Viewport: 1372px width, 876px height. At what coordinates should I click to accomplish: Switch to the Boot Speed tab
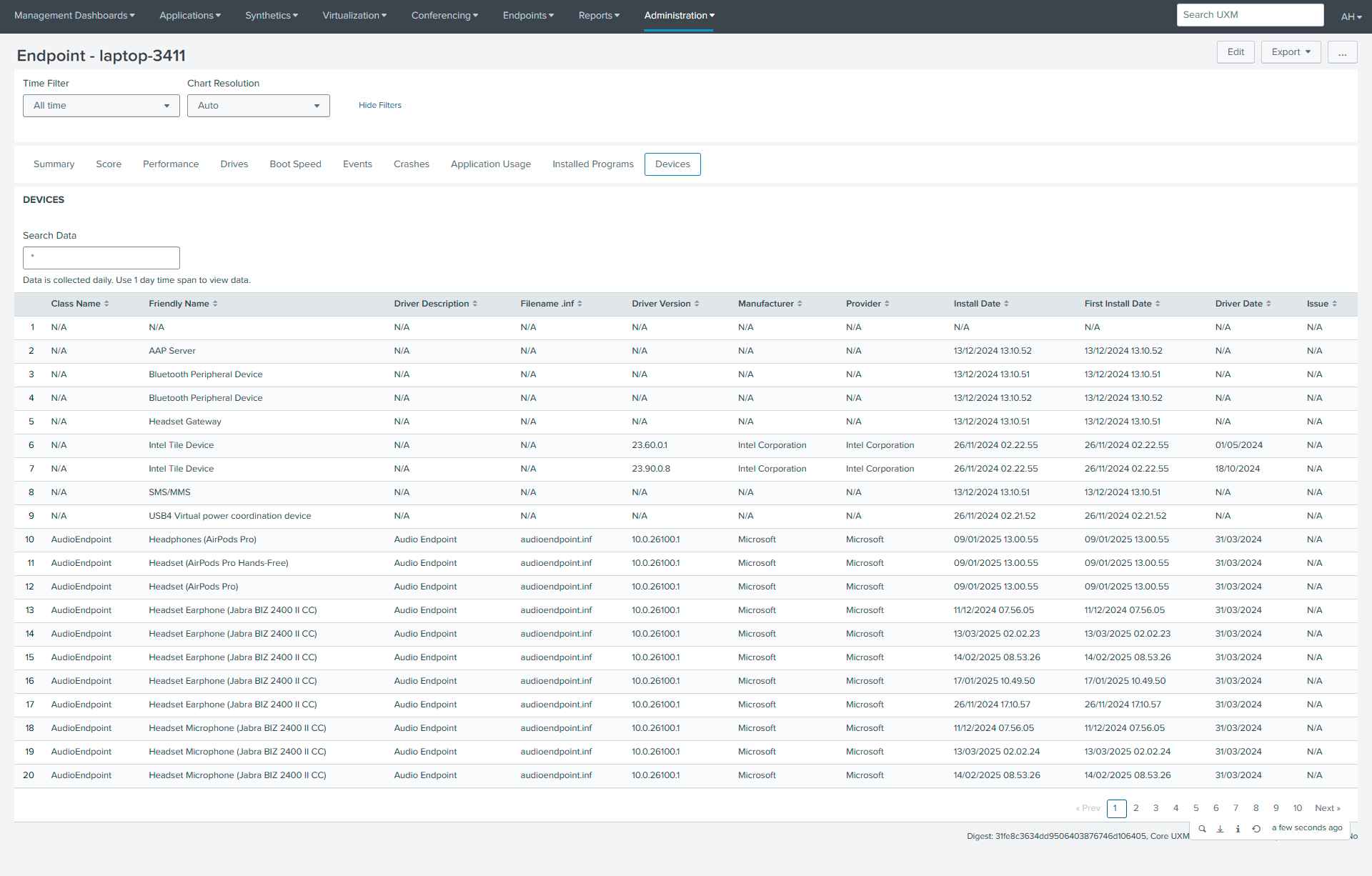[295, 164]
